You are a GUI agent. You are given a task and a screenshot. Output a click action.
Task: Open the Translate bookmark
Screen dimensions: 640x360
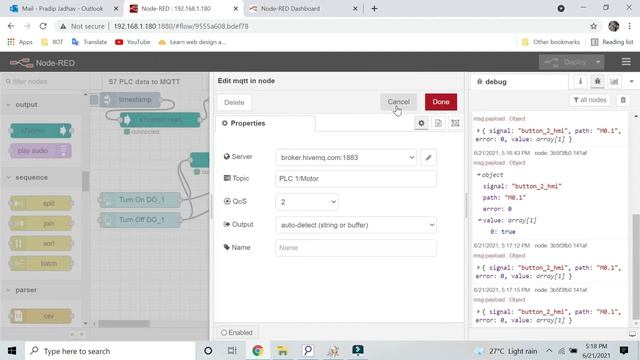(89, 42)
